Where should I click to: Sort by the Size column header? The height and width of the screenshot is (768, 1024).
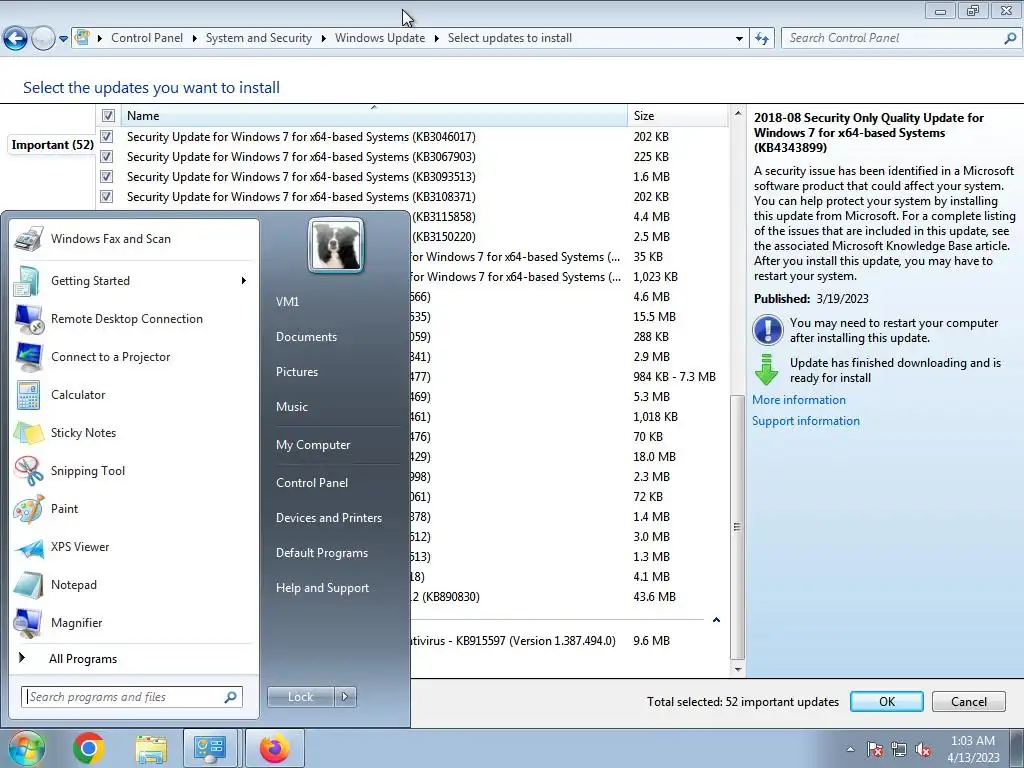tap(677, 116)
